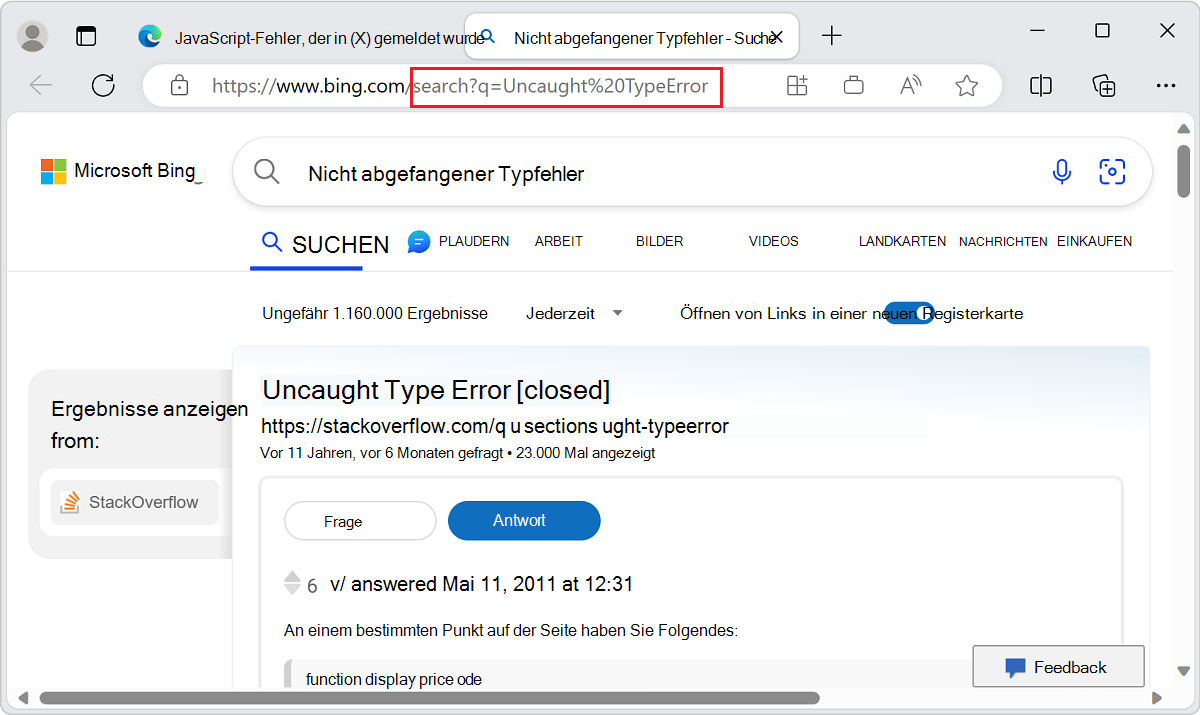The height and width of the screenshot is (715, 1200).
Task: Refresh the current page
Action: pyautogui.click(x=103, y=85)
